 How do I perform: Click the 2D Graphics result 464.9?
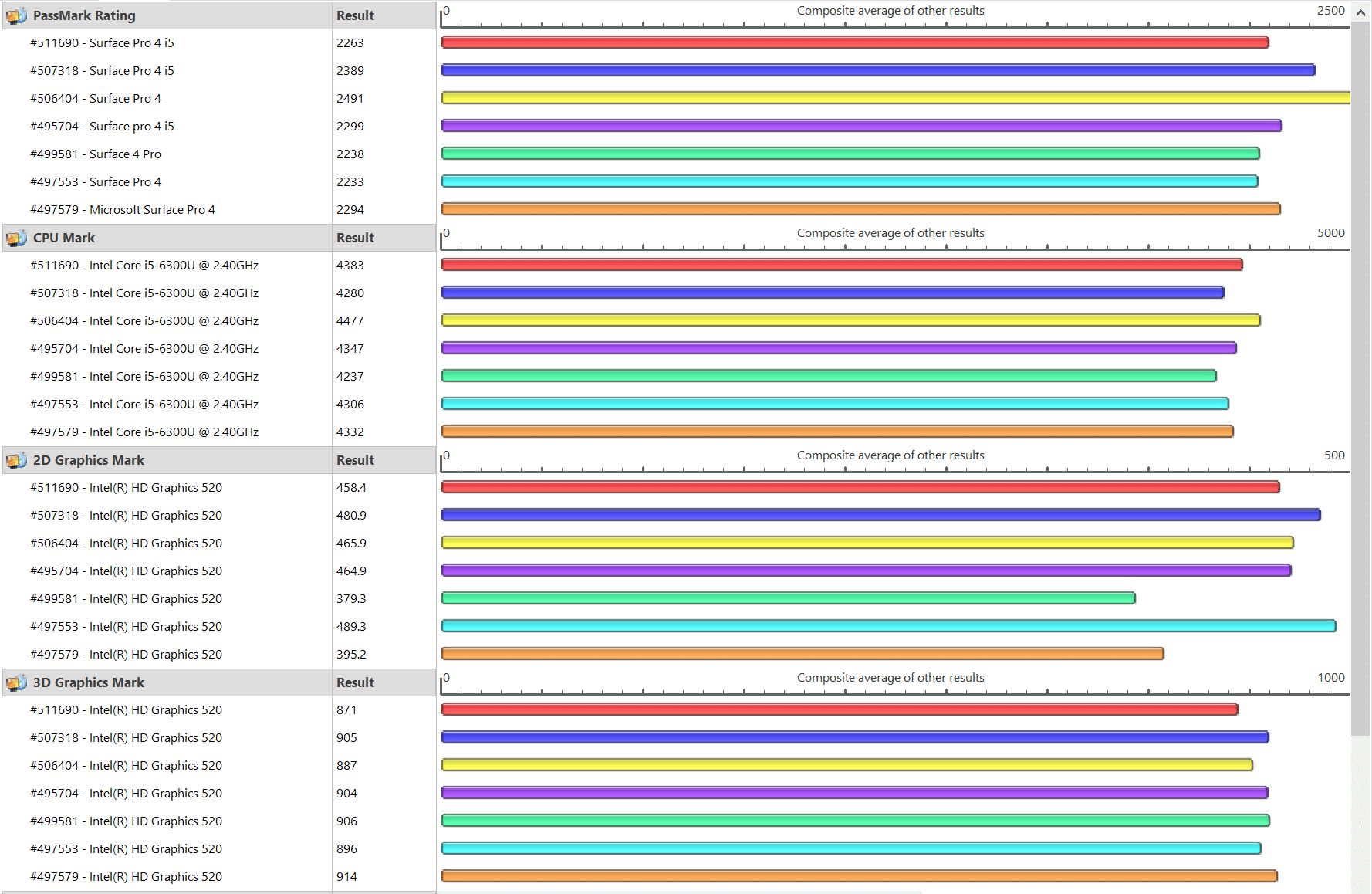[x=351, y=571]
